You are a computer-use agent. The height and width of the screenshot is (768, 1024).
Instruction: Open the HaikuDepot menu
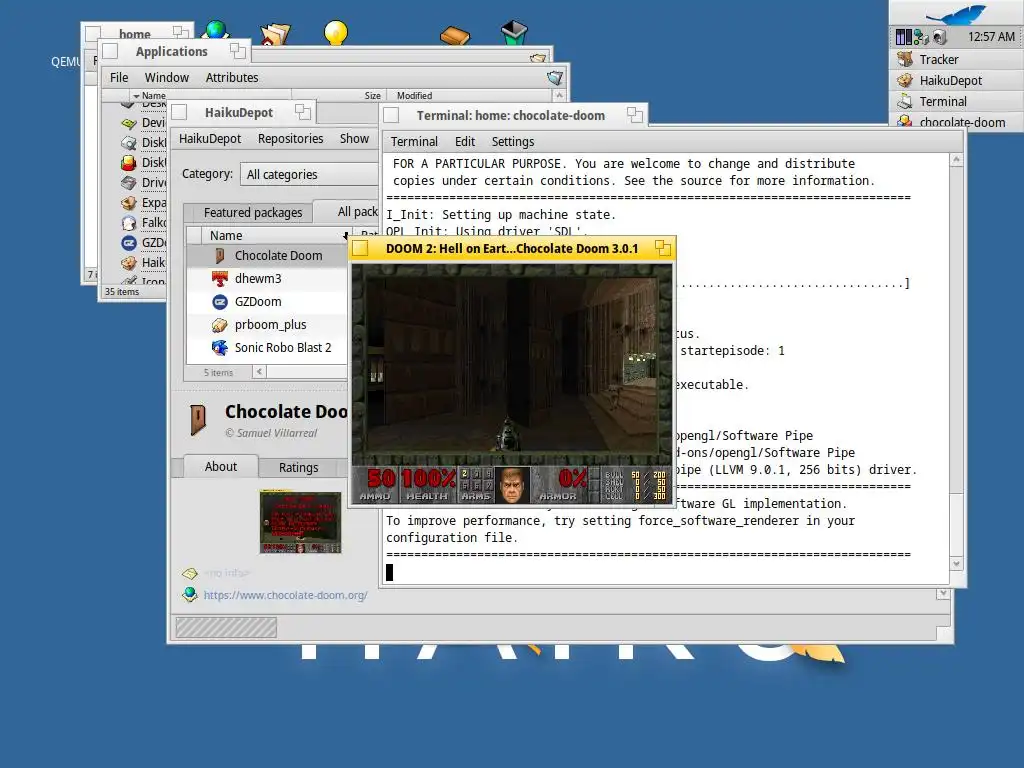210,139
